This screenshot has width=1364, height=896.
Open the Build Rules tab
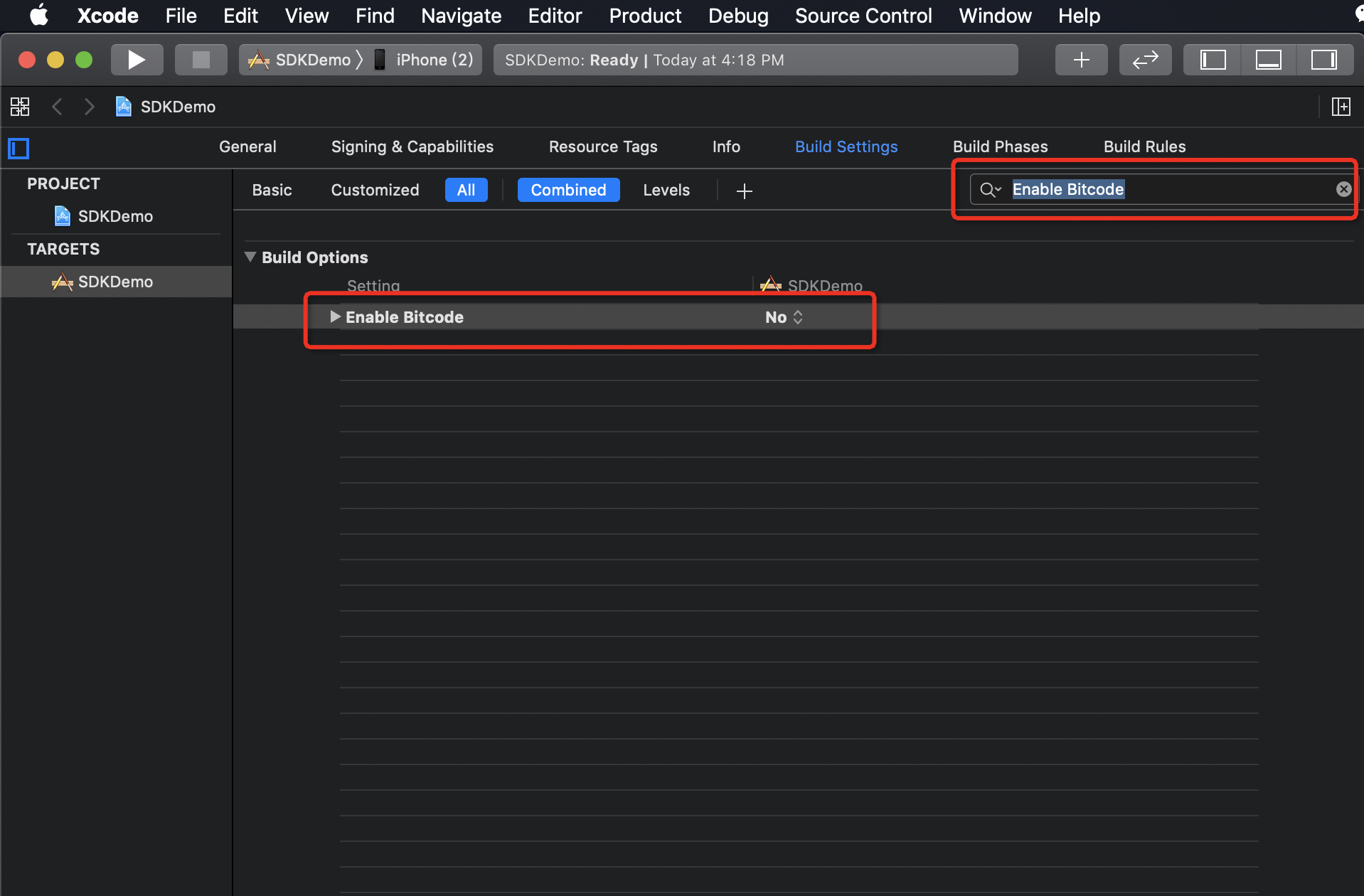(x=1144, y=146)
